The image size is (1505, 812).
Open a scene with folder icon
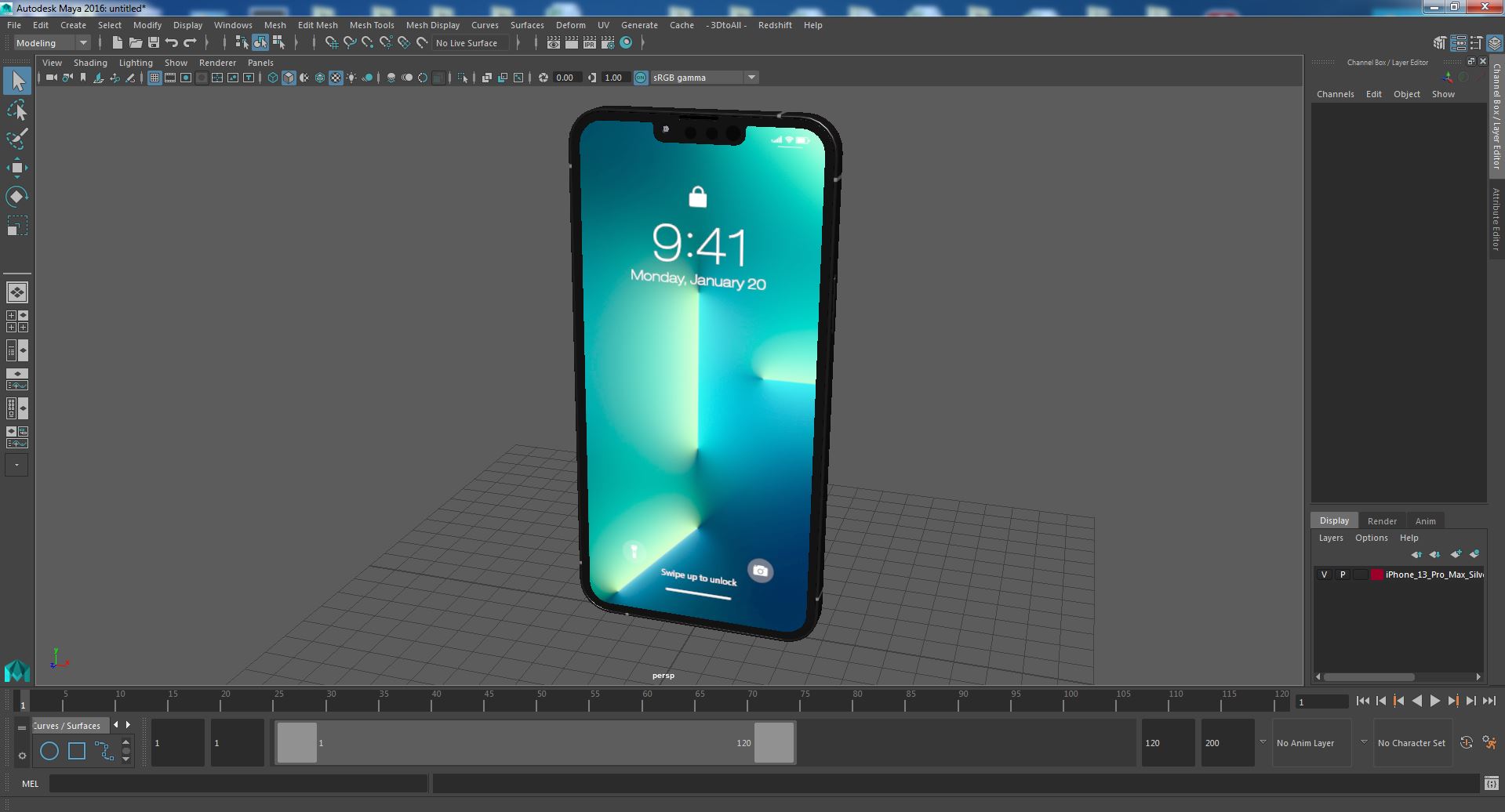(135, 43)
